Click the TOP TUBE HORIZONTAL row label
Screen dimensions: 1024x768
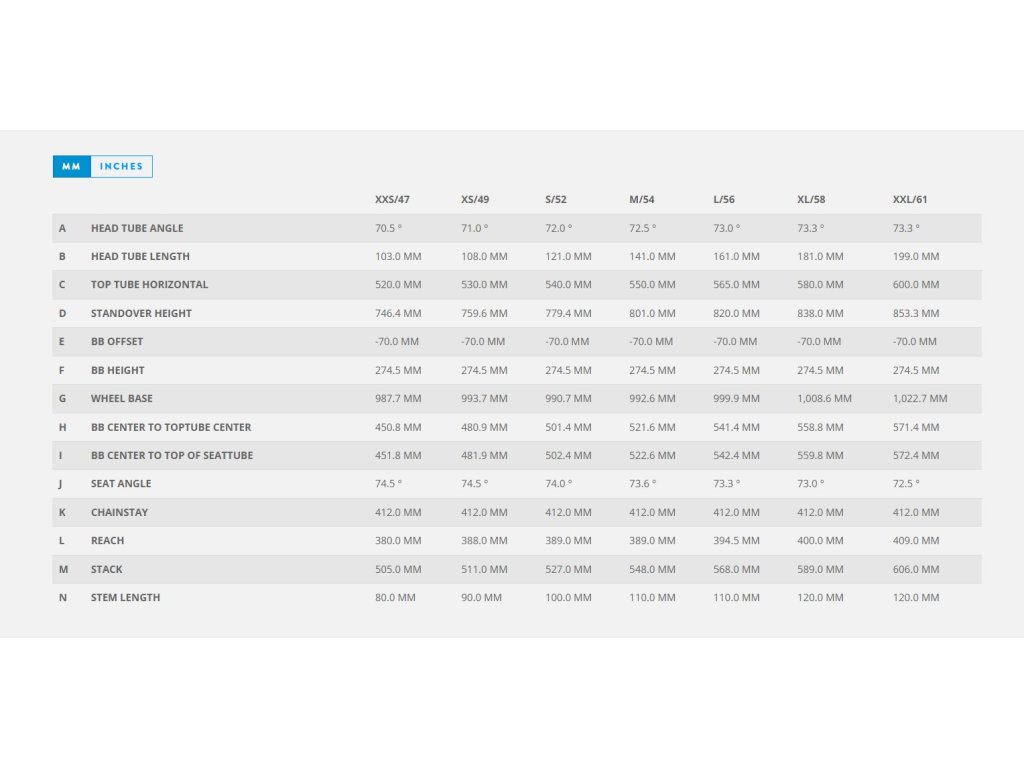[x=150, y=285]
